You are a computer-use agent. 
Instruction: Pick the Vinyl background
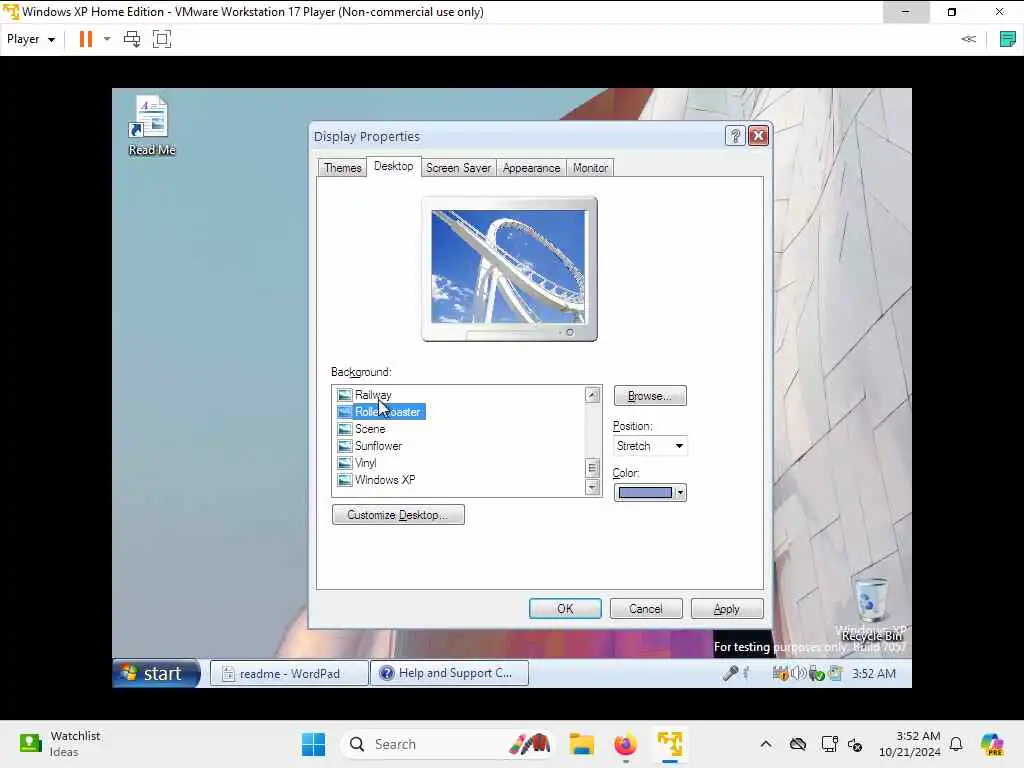[365, 462]
